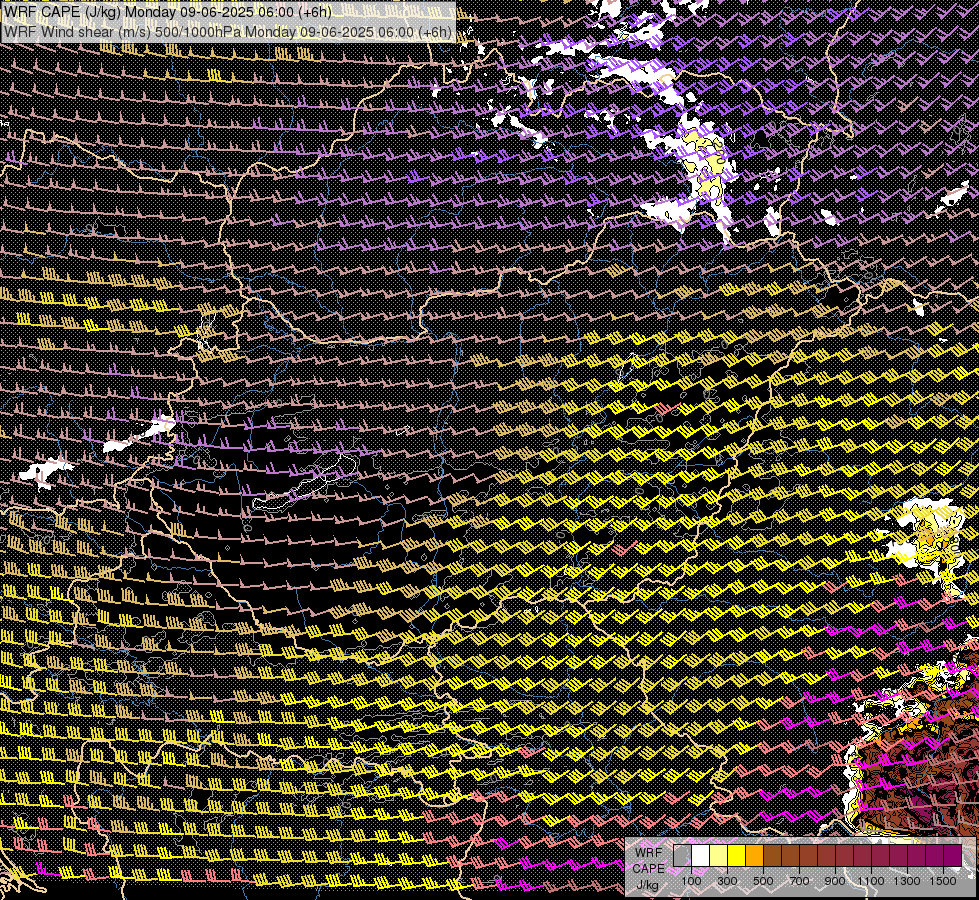Click the "CAPE" word inside the legend box

(648, 869)
